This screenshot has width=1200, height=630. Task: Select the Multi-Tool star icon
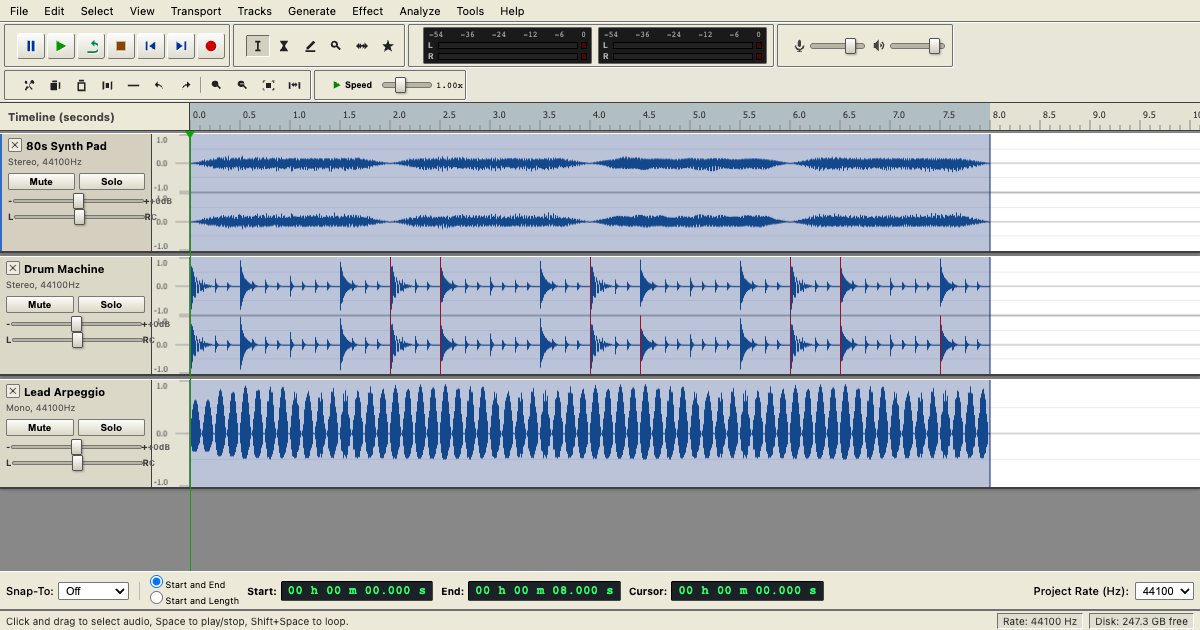coord(388,46)
